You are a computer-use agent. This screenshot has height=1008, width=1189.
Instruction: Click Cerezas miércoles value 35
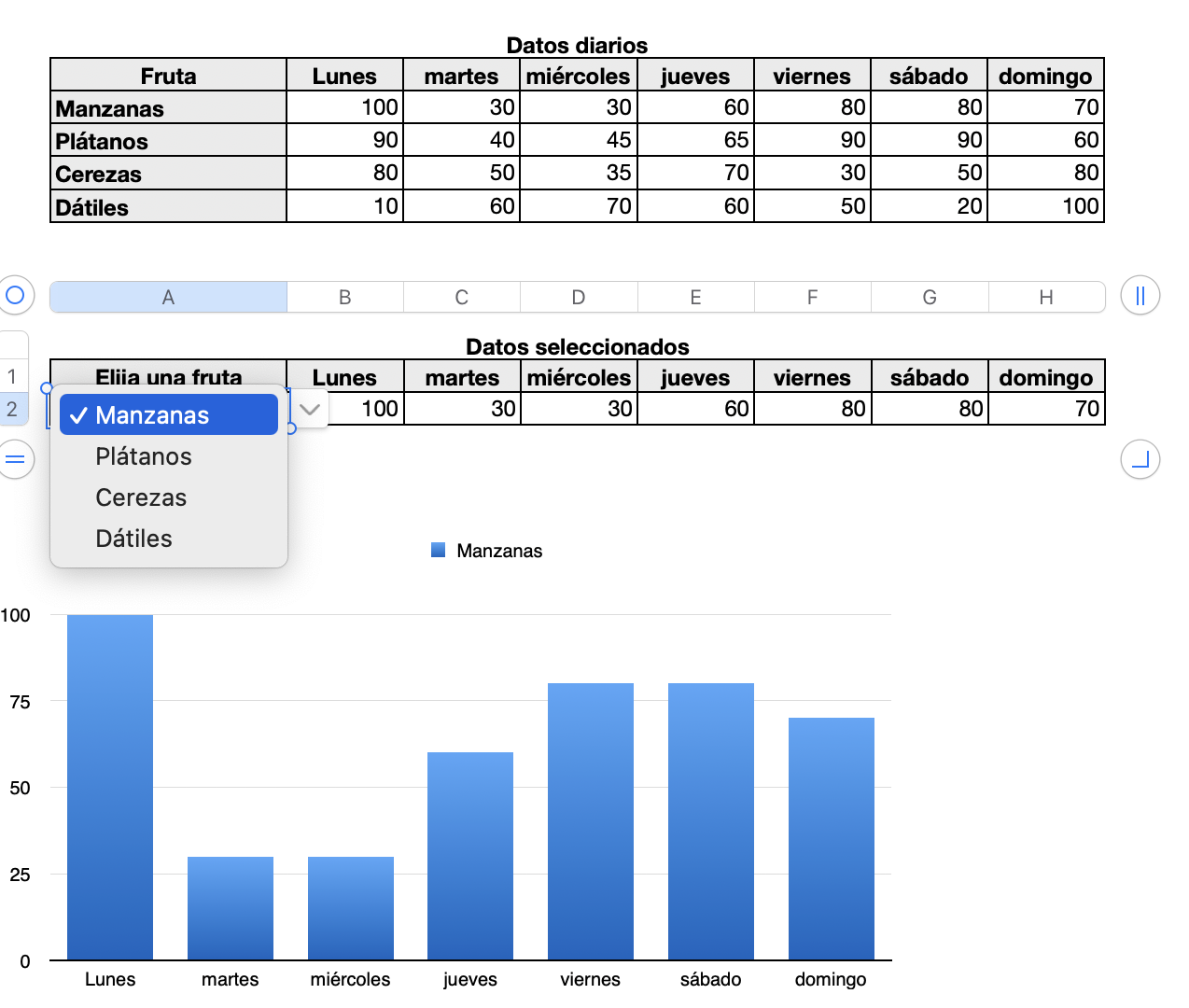pos(579,173)
